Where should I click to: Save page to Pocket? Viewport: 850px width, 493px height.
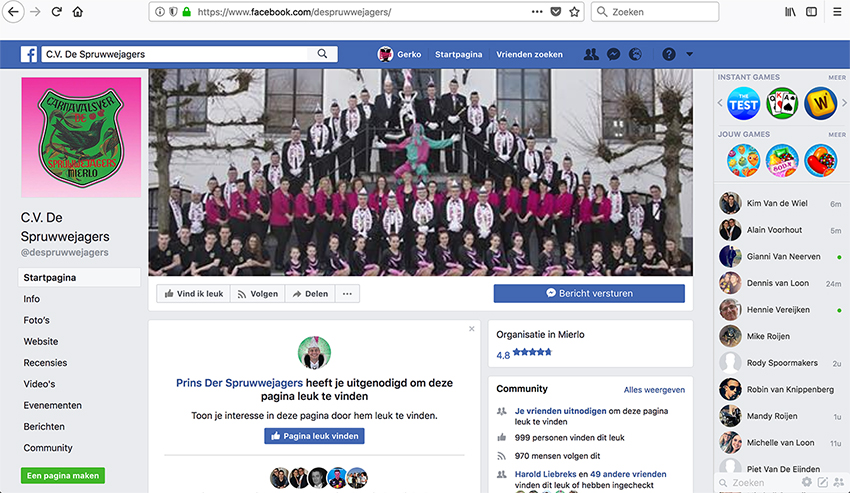pyautogui.click(x=556, y=11)
